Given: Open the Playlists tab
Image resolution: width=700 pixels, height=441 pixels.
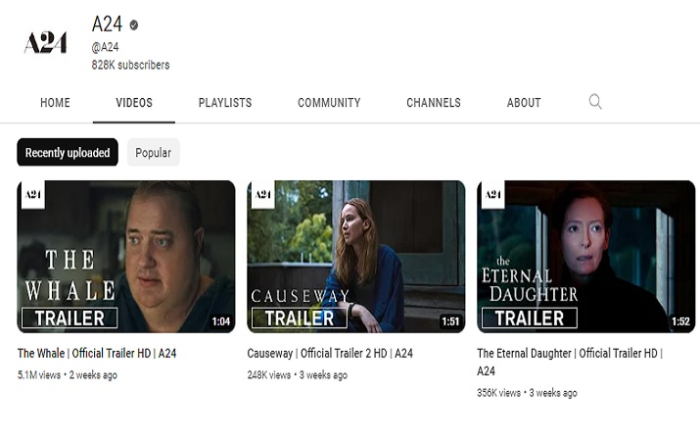Looking at the screenshot, I should 225,103.
